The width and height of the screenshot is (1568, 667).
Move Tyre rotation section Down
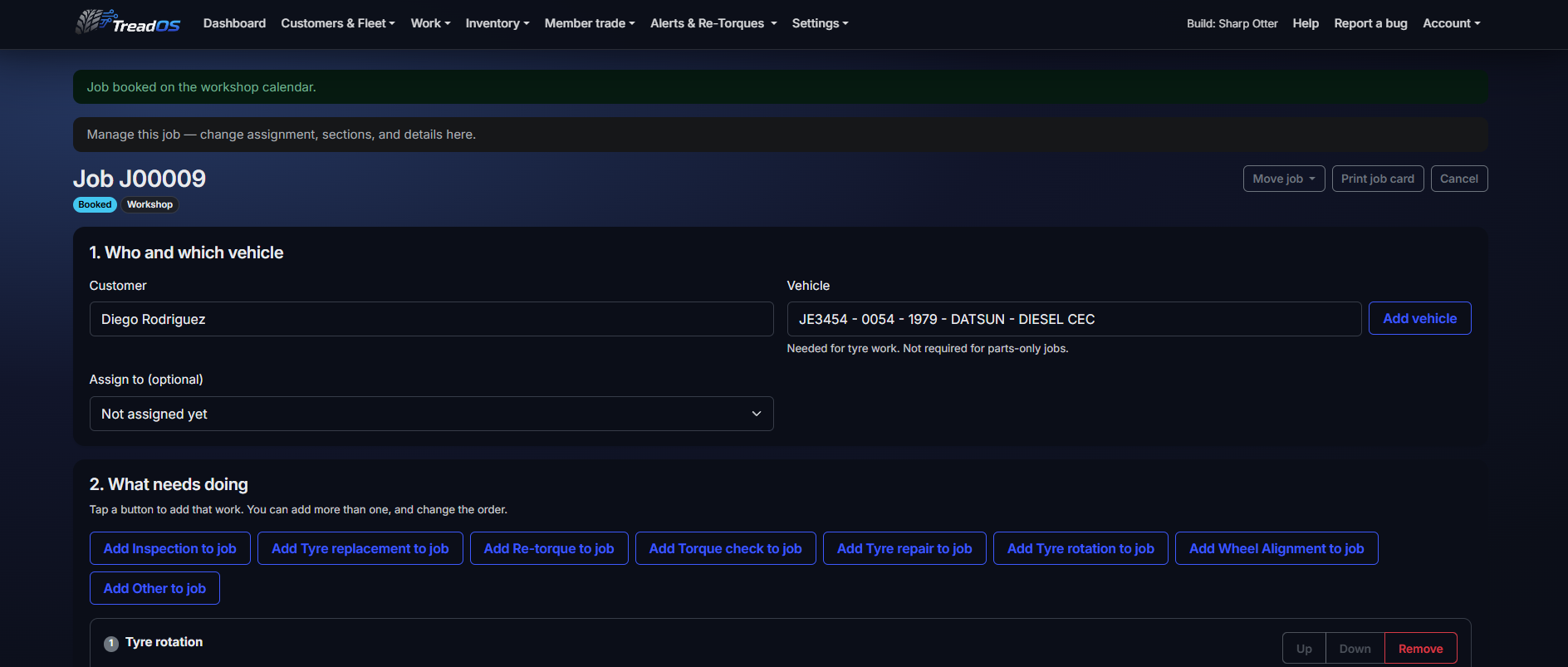coord(1355,649)
